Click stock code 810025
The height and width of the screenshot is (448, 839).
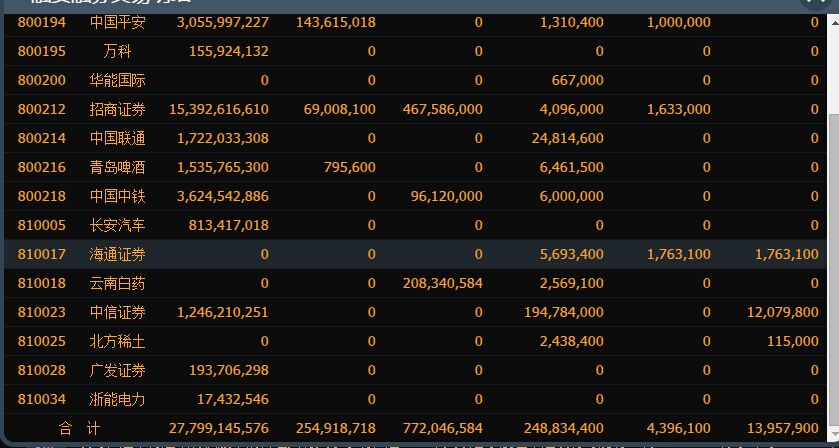coord(42,341)
